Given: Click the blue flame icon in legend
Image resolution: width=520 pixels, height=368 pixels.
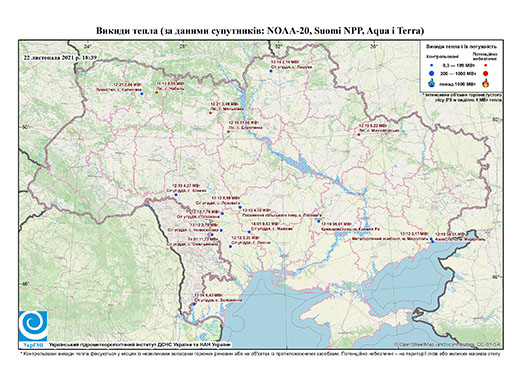Looking at the screenshot, I should (432, 83).
